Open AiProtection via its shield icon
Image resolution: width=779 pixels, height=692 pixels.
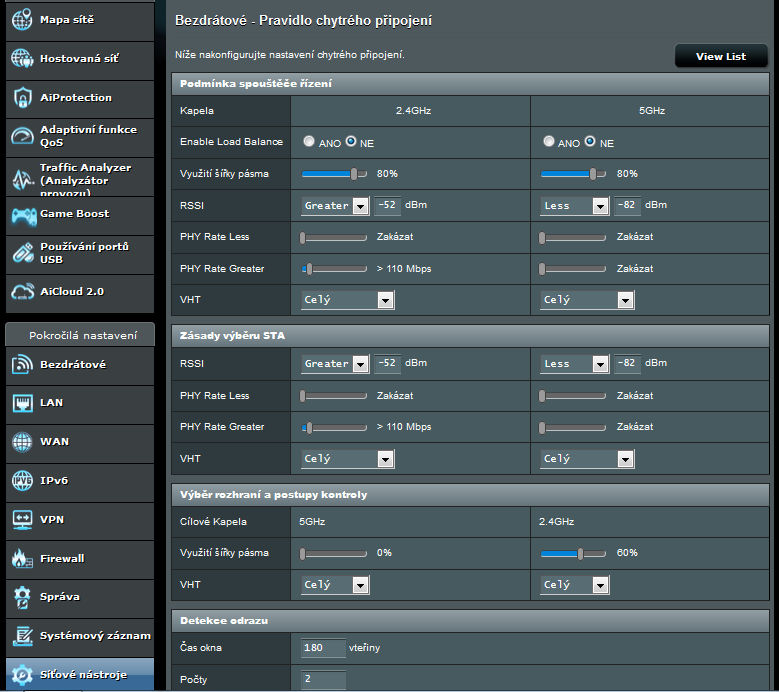[x=22, y=98]
